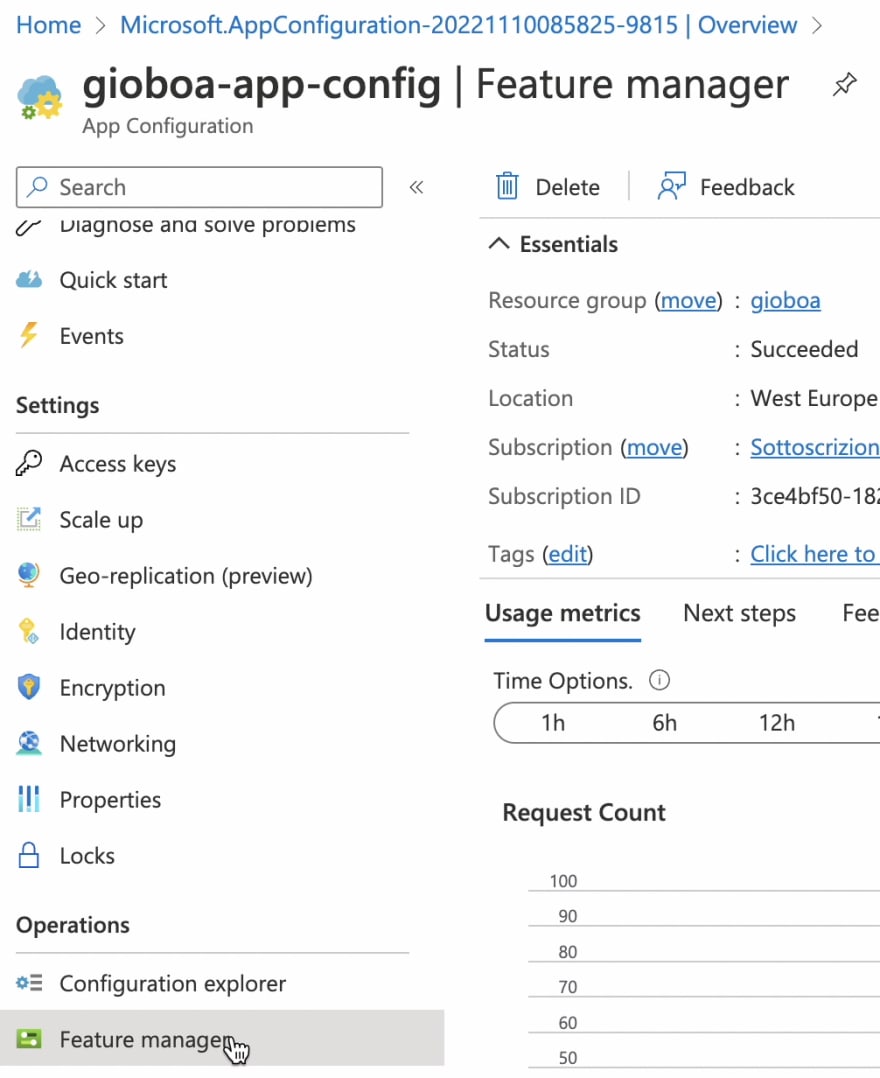The image size is (880, 1078).
Task: Click the Subscription ID value
Action: pos(815,496)
